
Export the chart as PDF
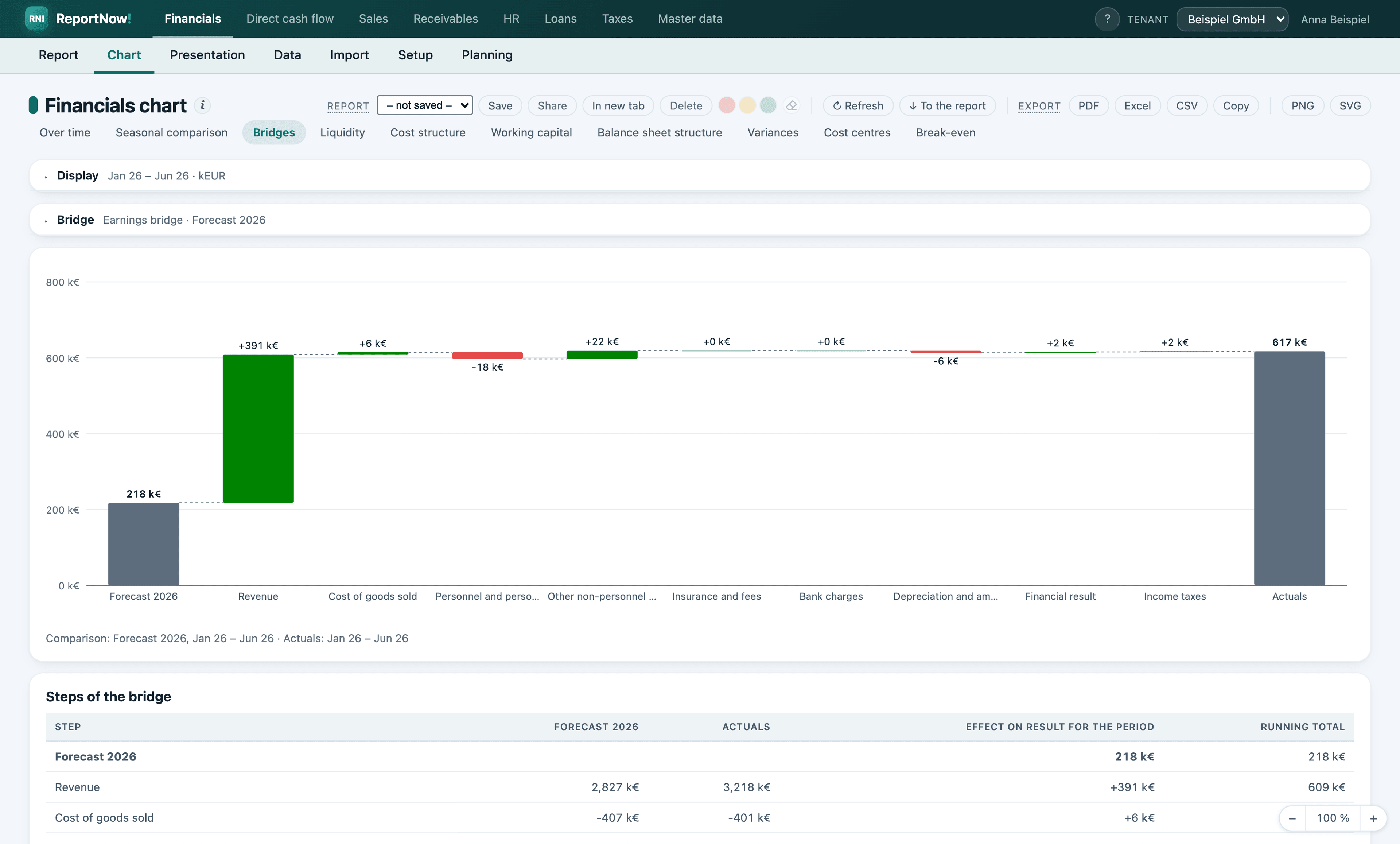1088,106
